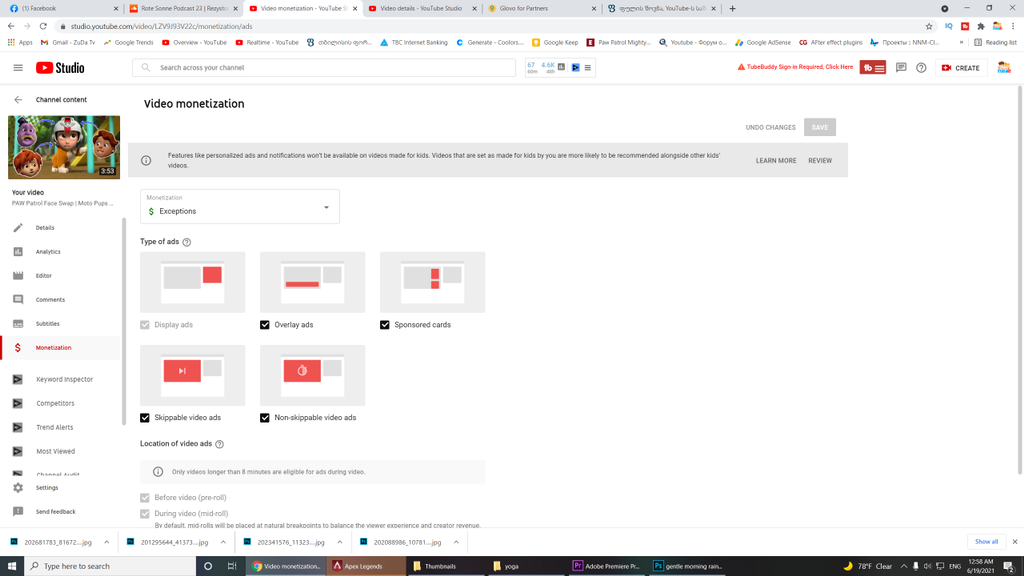Open Details pencil icon in sidebar

pos(18,228)
